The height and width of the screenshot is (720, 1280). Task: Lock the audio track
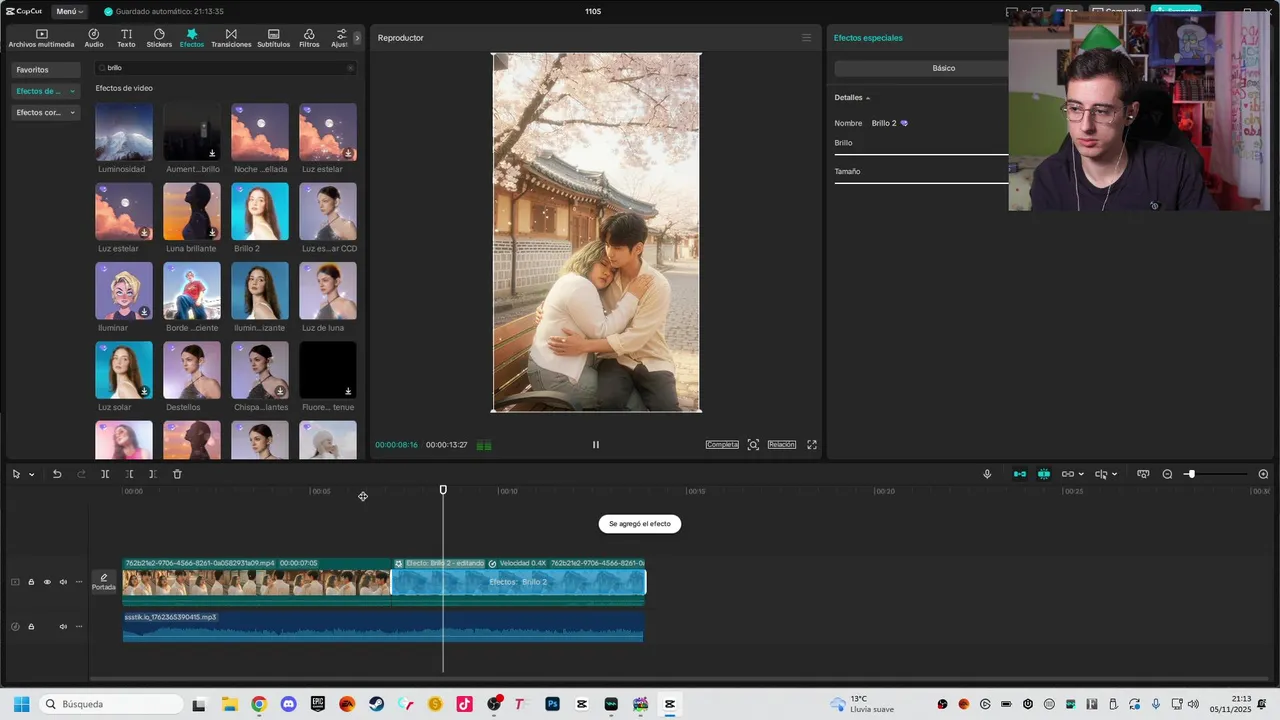pyautogui.click(x=31, y=627)
